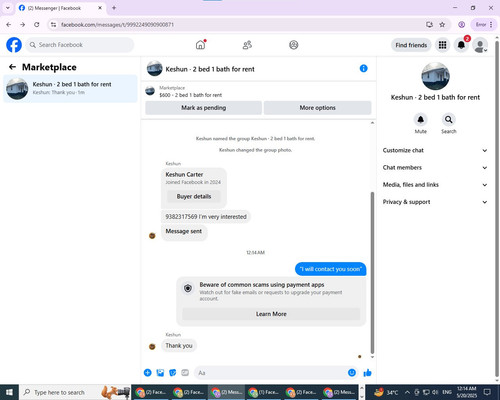The image size is (500, 400).
Task: Mute the conversation with bell icon
Action: (x=421, y=119)
